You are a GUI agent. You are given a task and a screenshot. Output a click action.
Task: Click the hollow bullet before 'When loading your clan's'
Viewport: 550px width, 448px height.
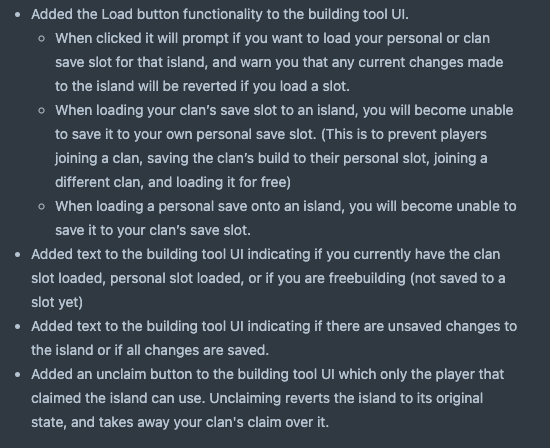pos(41,111)
